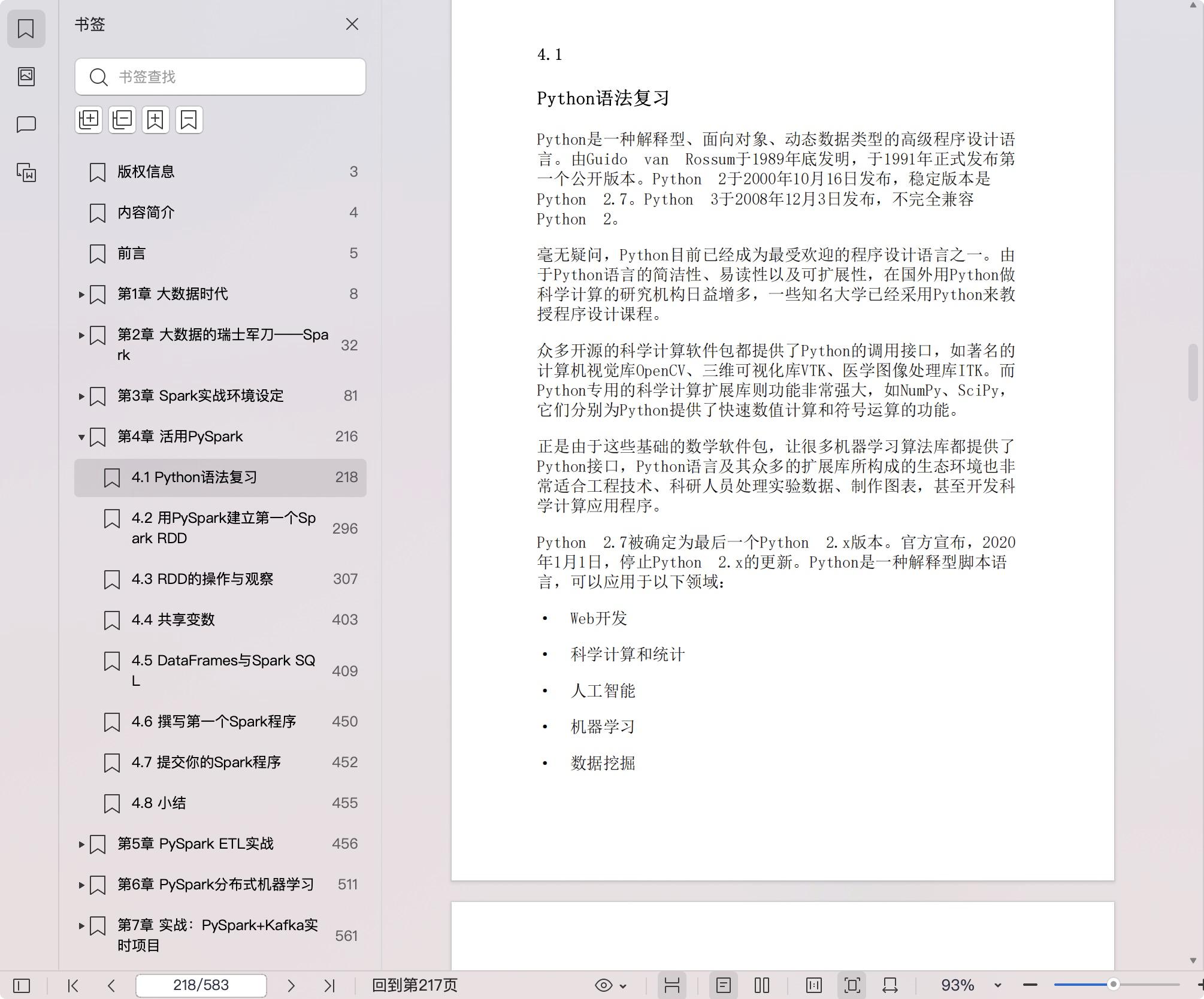
Task: Expand 第5章 PySpark ETL实战
Action: click(81, 844)
